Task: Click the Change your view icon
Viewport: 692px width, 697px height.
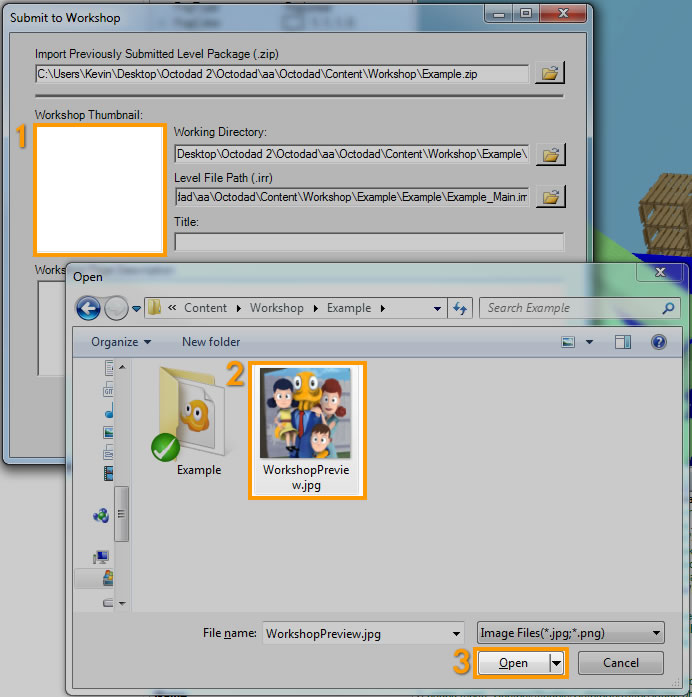Action: point(568,342)
